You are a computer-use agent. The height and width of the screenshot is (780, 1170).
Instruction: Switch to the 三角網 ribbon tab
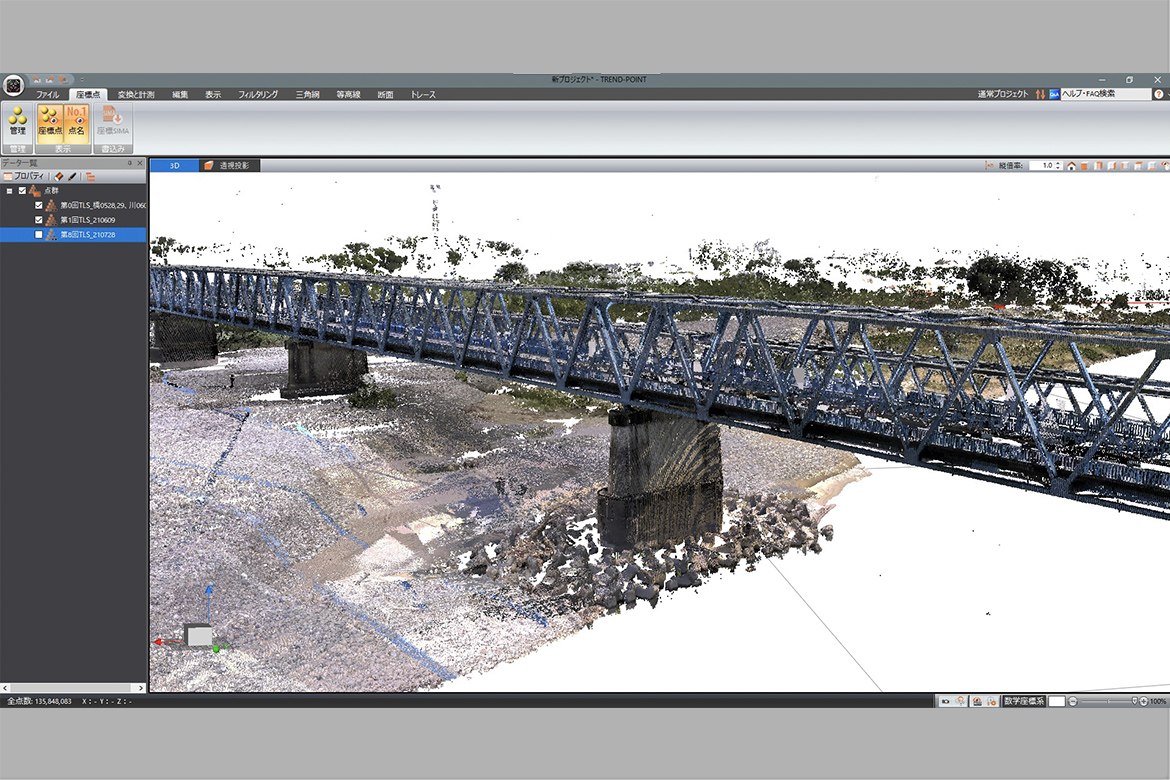(307, 94)
